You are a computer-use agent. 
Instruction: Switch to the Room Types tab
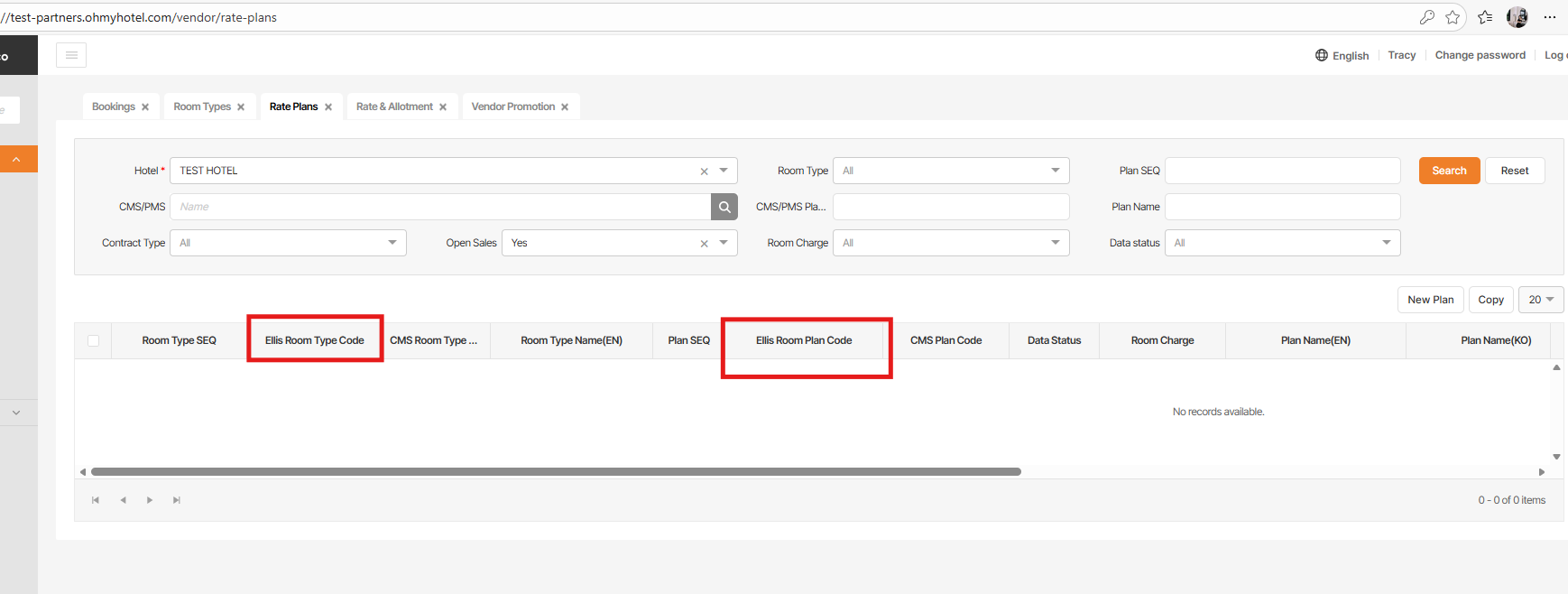202,107
